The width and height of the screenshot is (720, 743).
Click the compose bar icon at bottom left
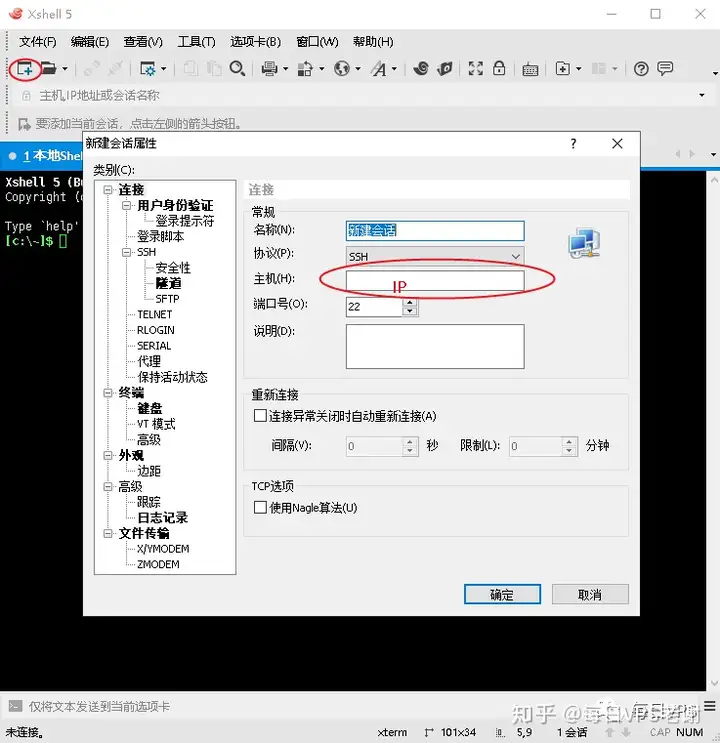15,707
